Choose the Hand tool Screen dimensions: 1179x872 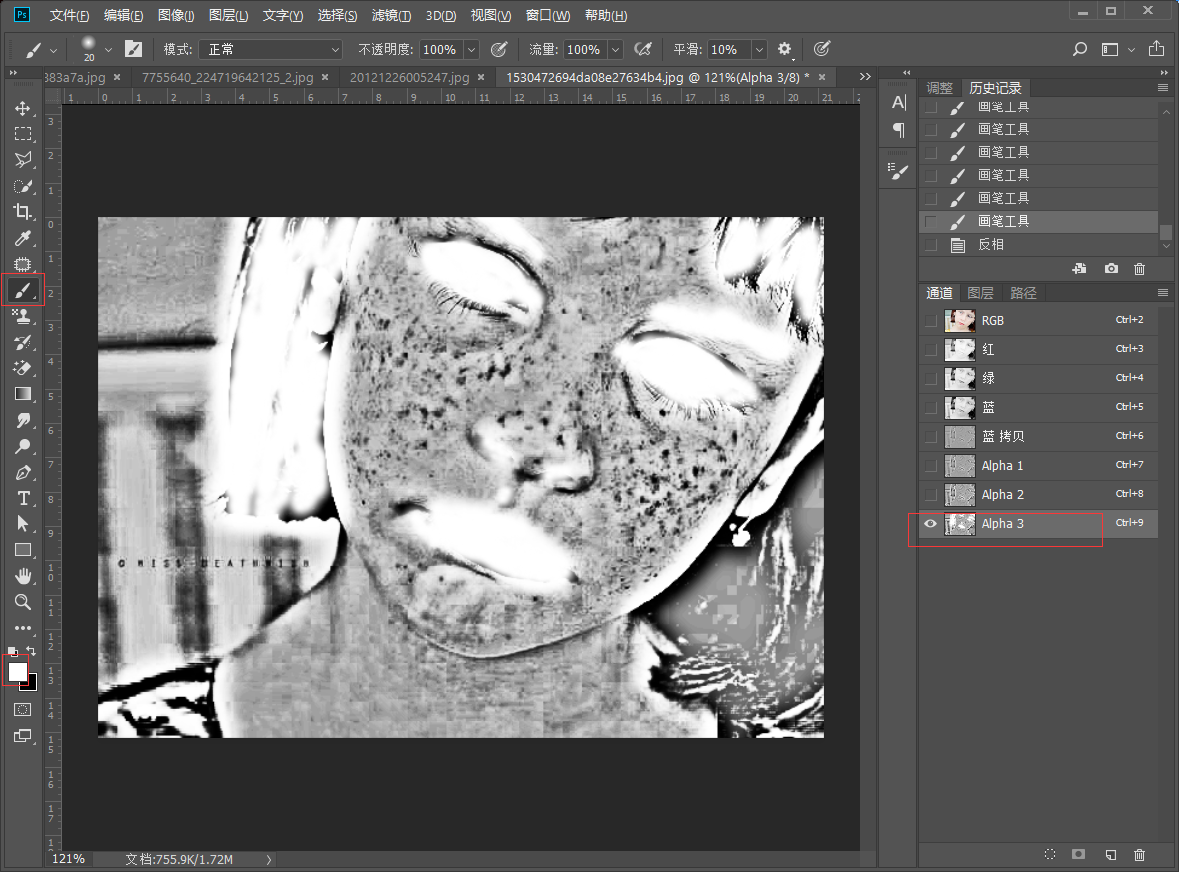[22, 576]
